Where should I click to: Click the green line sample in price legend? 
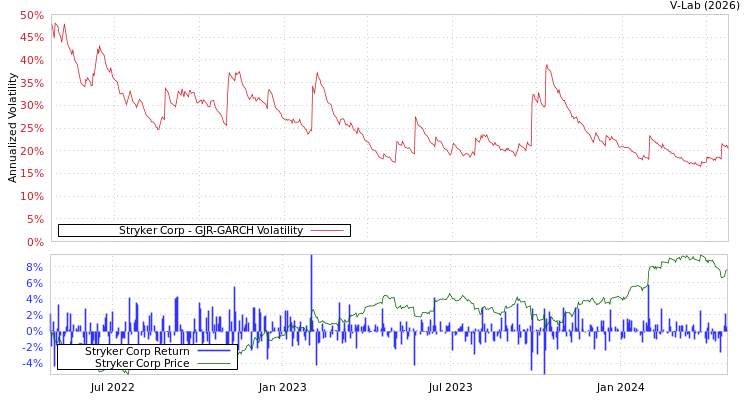click(x=213, y=364)
